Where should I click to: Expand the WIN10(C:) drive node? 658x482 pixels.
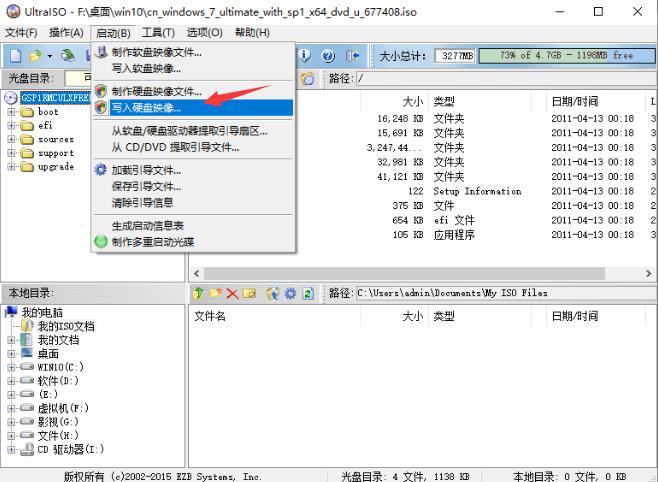pyautogui.click(x=11, y=367)
